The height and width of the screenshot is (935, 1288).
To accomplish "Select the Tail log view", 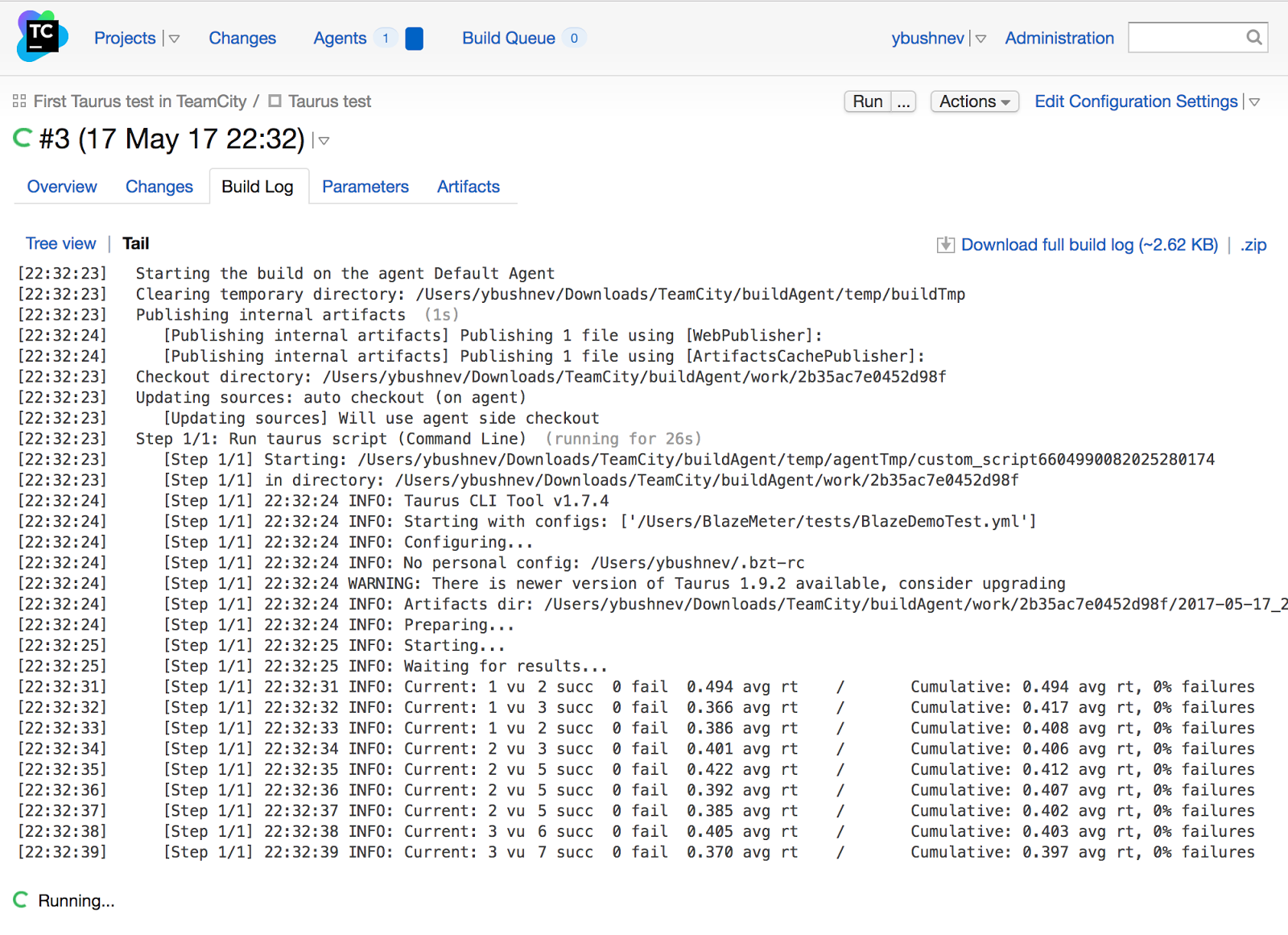I will [x=135, y=243].
